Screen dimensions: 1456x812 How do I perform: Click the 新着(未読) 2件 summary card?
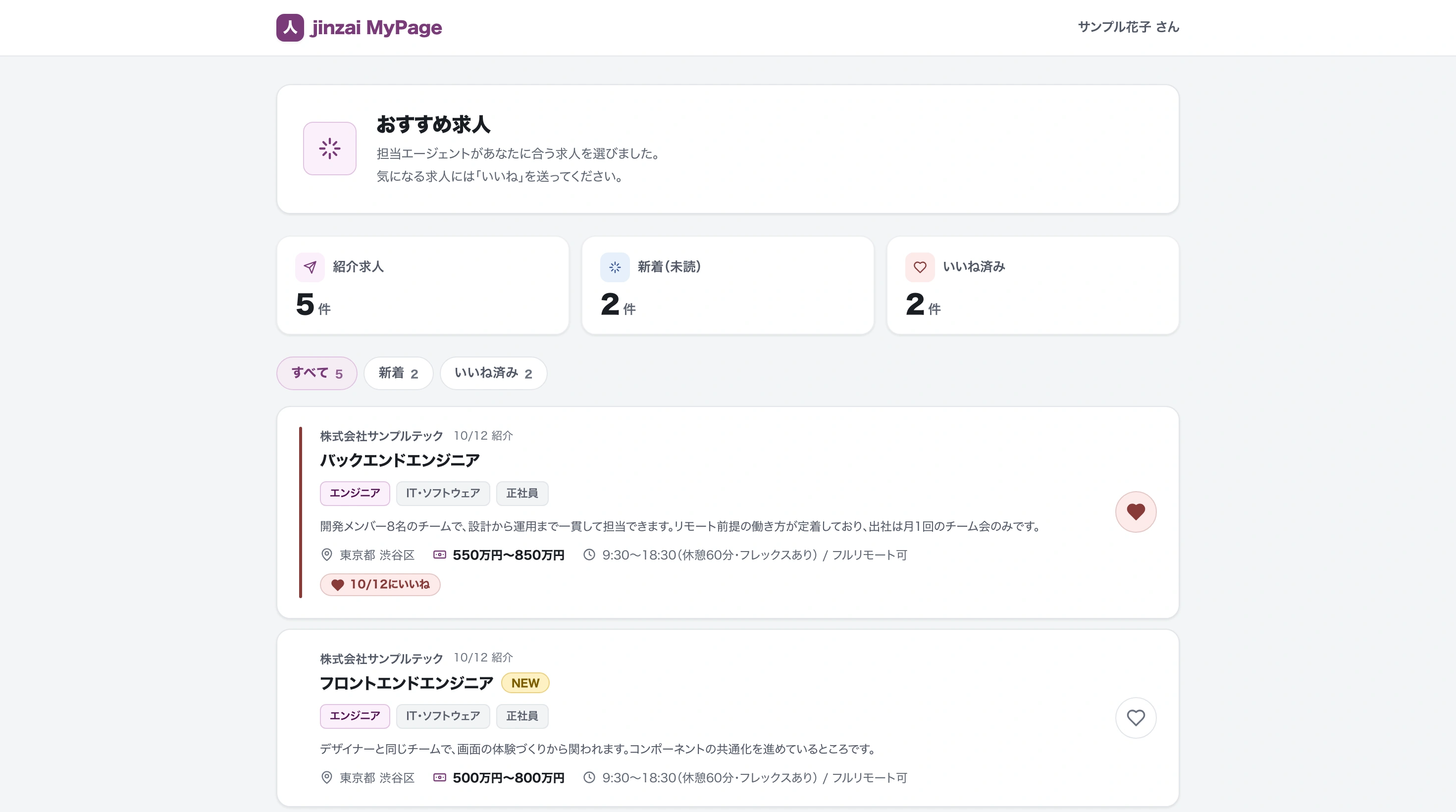tap(728, 285)
